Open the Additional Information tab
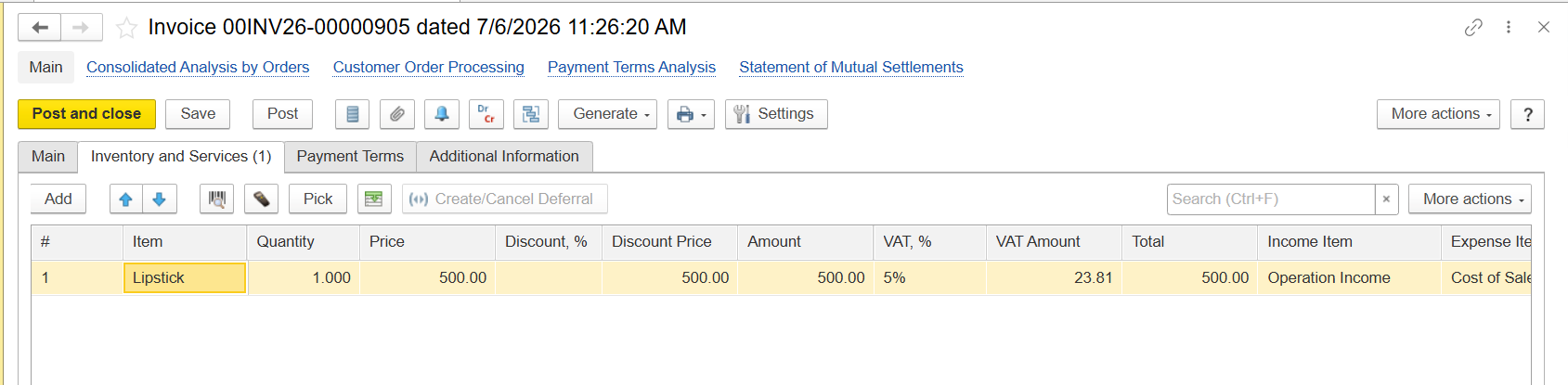The width and height of the screenshot is (1568, 385). coord(504,157)
